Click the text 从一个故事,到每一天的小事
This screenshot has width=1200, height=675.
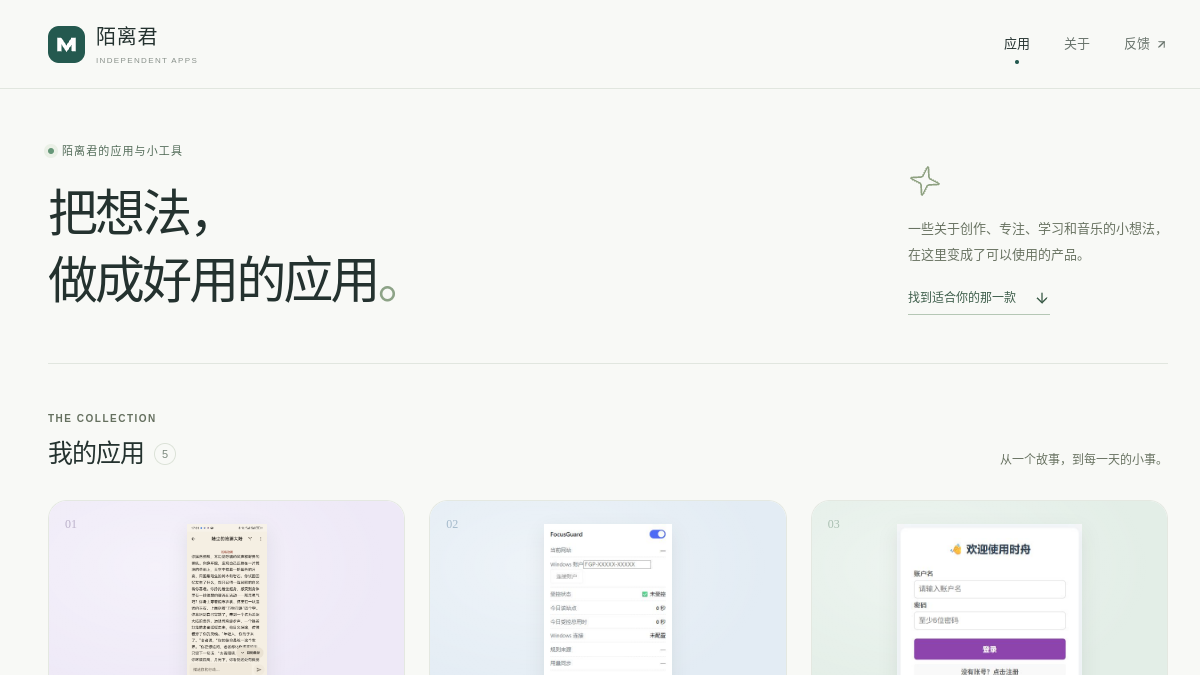[x=1084, y=459]
